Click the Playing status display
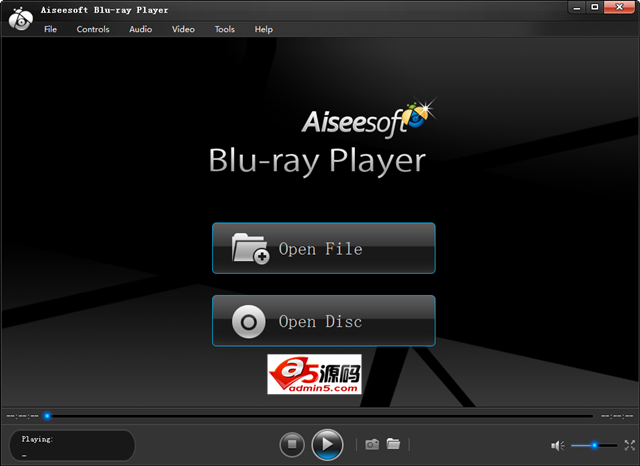640x466 pixels. [x=72, y=445]
